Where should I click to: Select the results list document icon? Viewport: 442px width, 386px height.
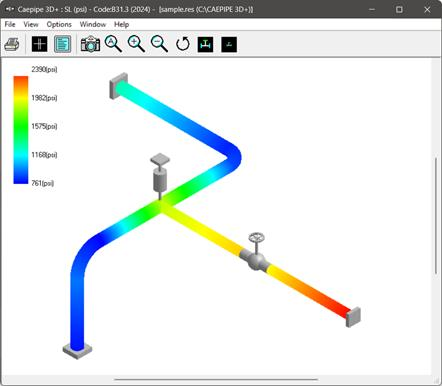click(62, 44)
